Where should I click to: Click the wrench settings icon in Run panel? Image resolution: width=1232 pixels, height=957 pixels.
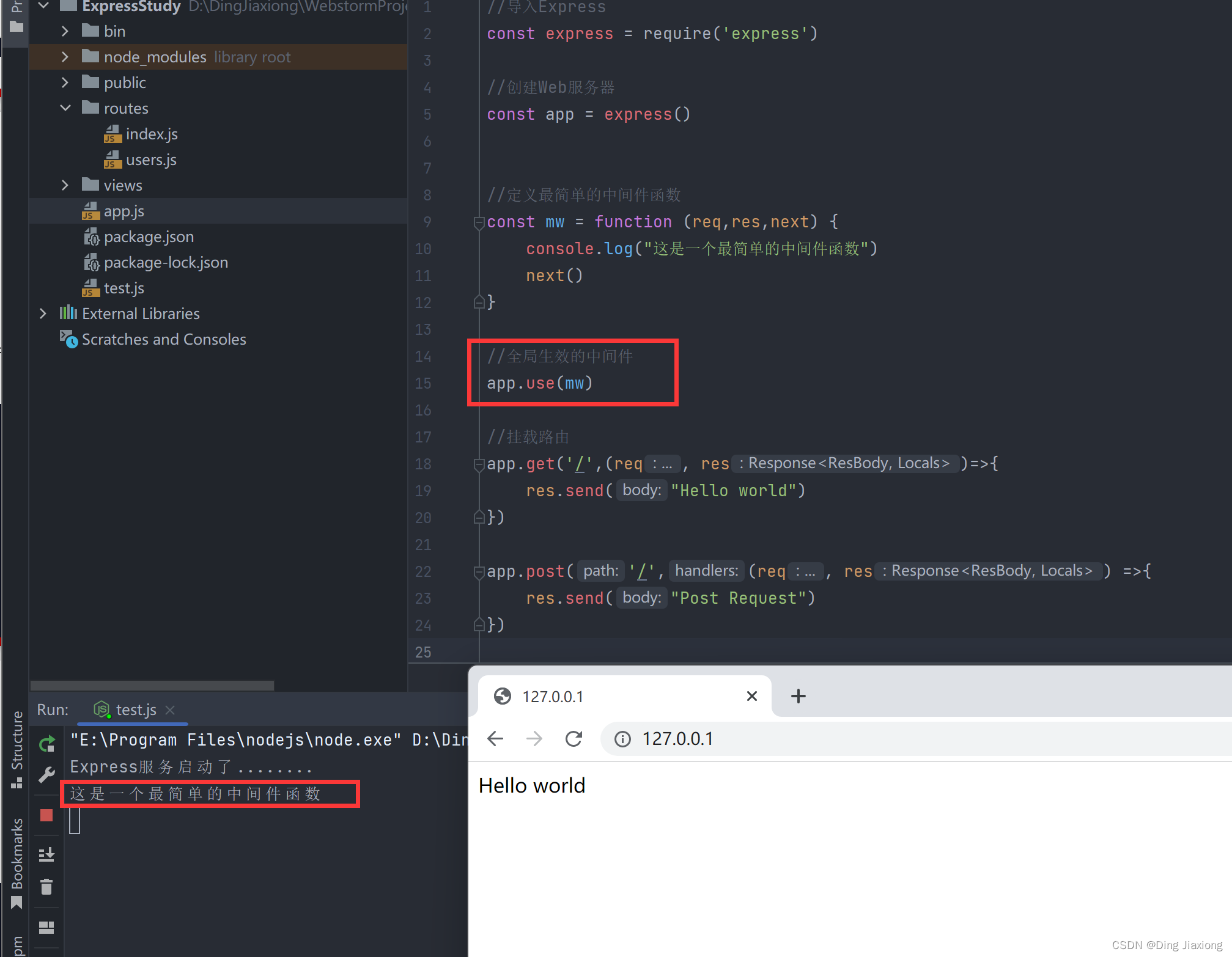pos(47,774)
